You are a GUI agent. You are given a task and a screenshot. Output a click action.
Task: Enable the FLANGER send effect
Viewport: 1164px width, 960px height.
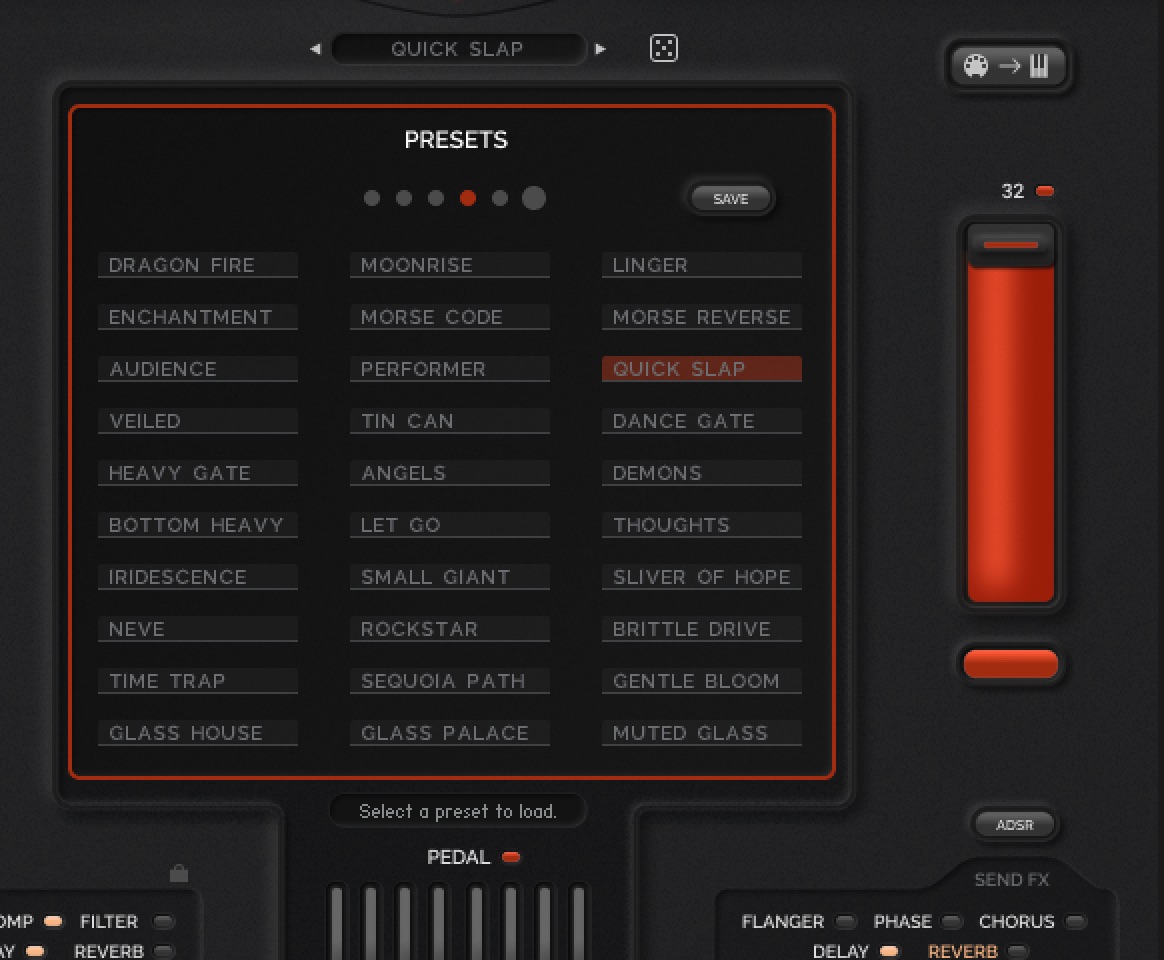coord(846,922)
